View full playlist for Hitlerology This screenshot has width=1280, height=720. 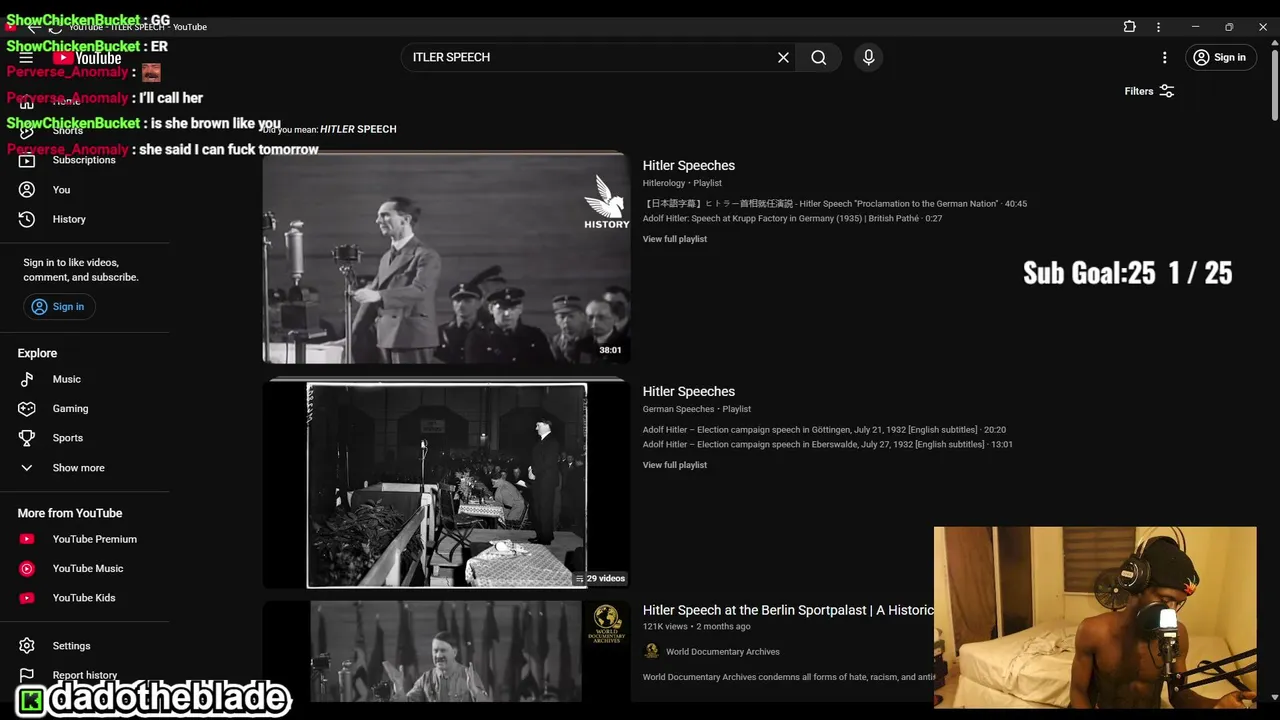[675, 239]
